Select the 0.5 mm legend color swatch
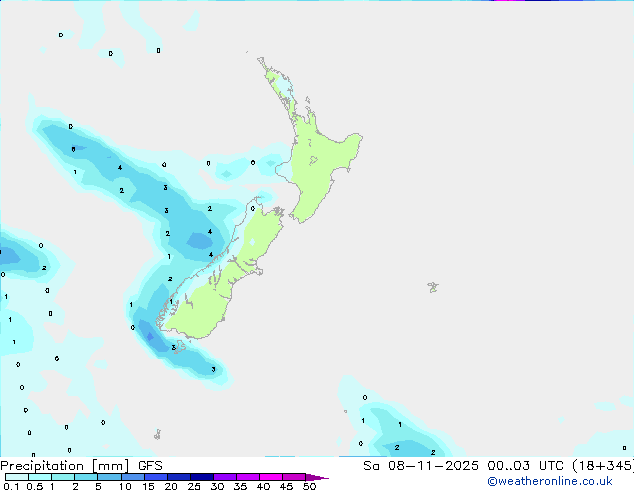634x490 pixels. (40, 477)
